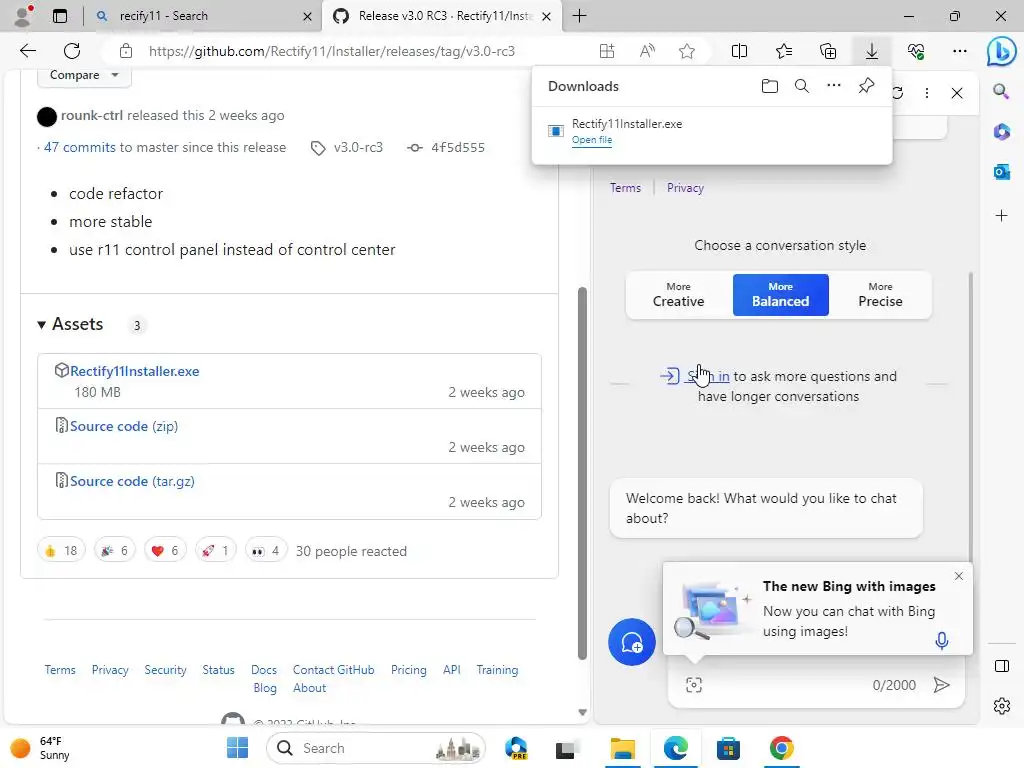Viewport: 1024px width, 768px height.
Task: Search downloads in the Downloads popup
Action: click(801, 86)
